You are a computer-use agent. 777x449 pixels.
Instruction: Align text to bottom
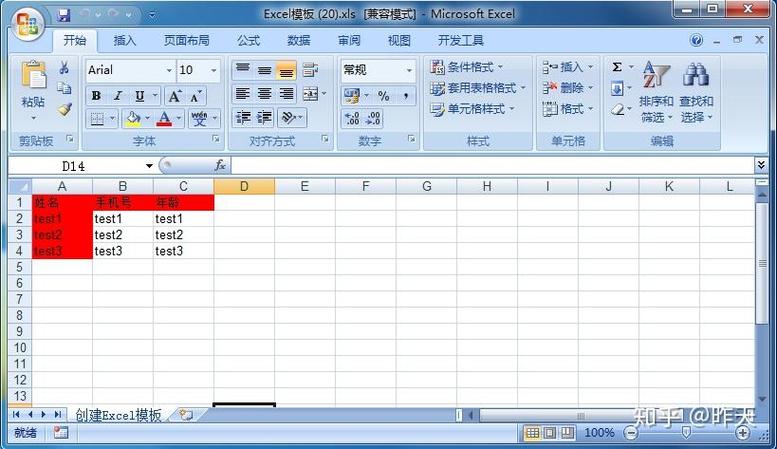click(x=286, y=70)
